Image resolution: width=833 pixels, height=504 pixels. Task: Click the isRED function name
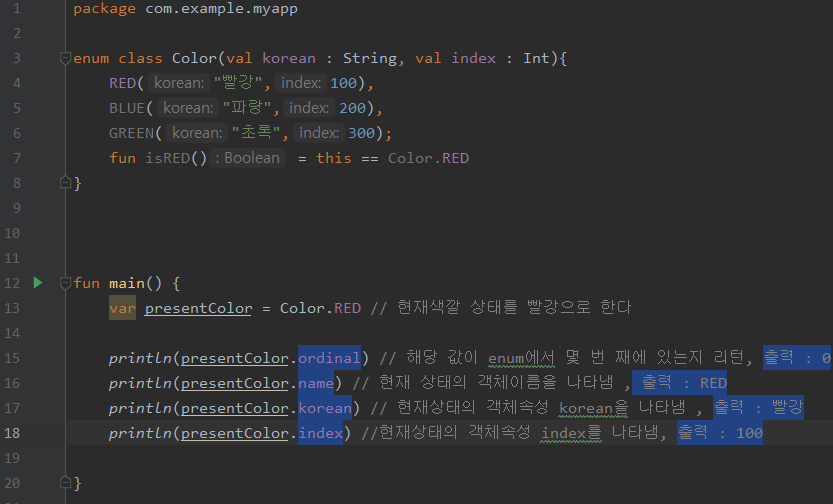[167, 158]
